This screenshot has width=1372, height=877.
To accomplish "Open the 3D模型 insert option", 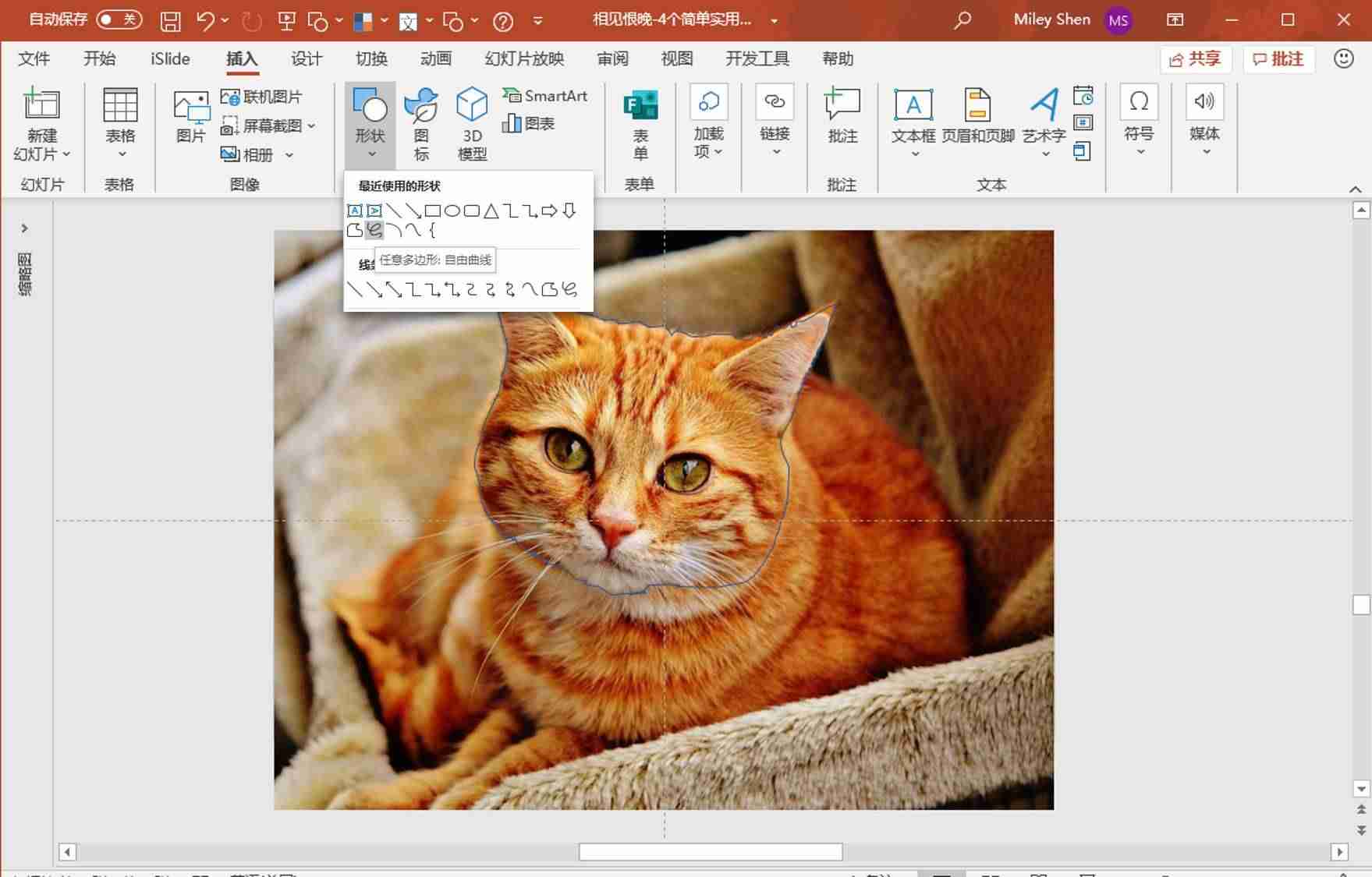I will tap(472, 124).
